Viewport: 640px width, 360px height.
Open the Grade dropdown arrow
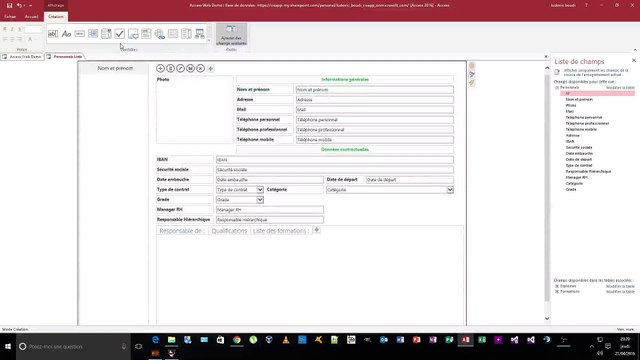(260, 200)
